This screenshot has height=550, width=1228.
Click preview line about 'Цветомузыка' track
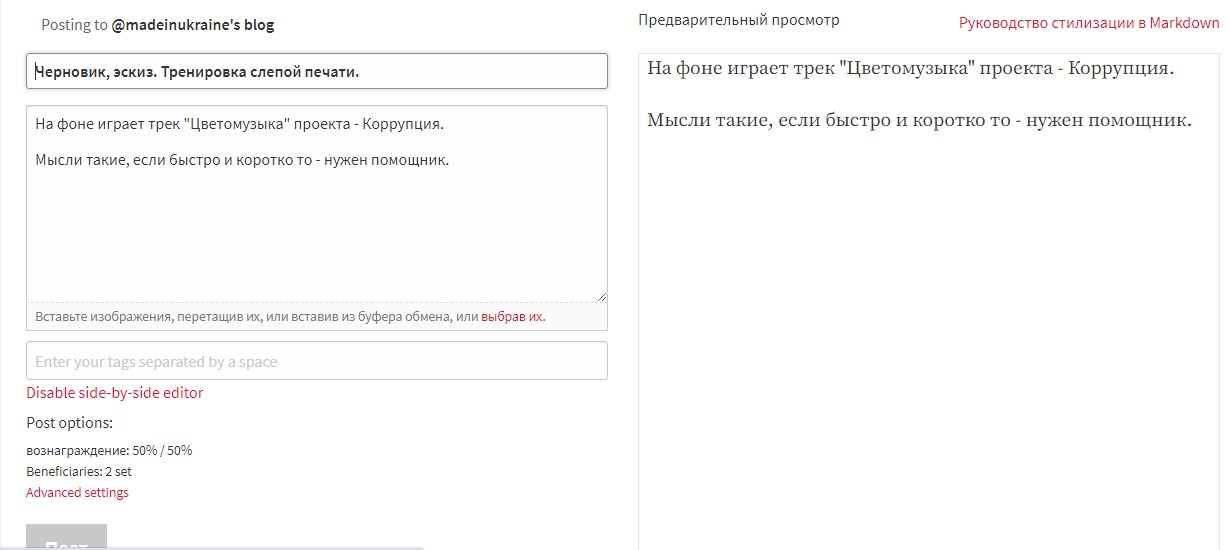pos(910,68)
